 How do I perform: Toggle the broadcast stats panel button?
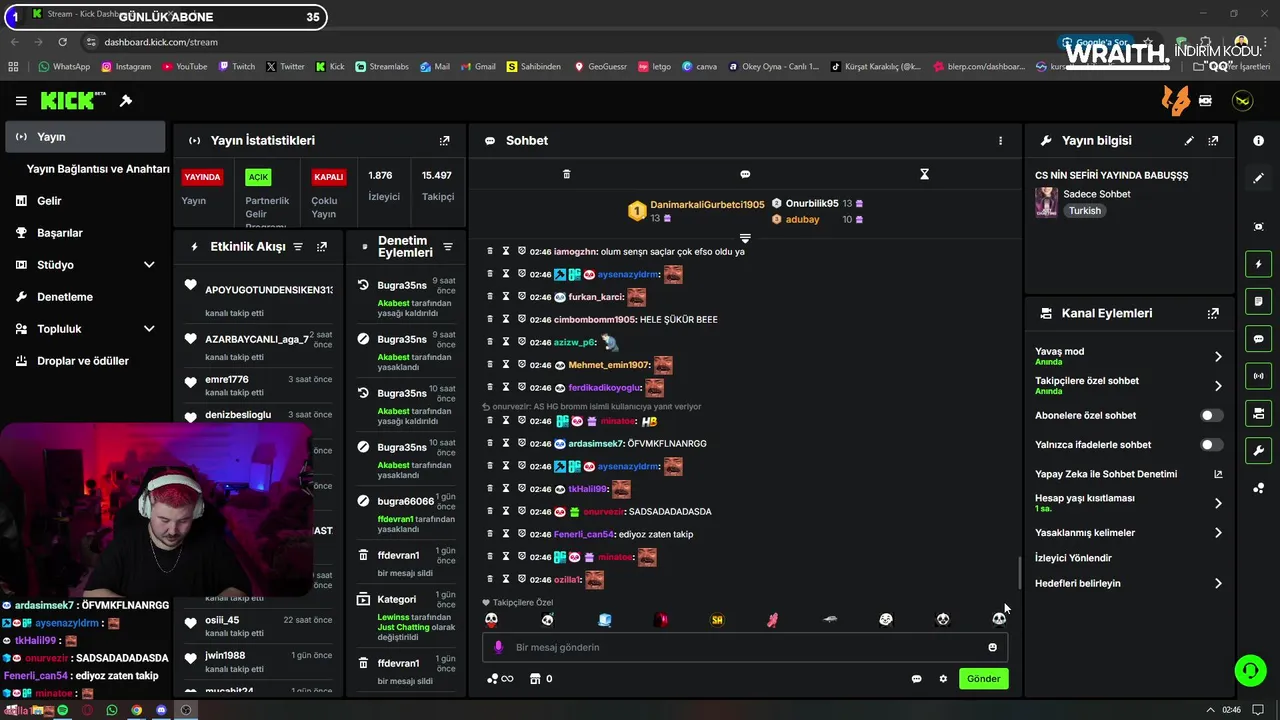(1258, 376)
